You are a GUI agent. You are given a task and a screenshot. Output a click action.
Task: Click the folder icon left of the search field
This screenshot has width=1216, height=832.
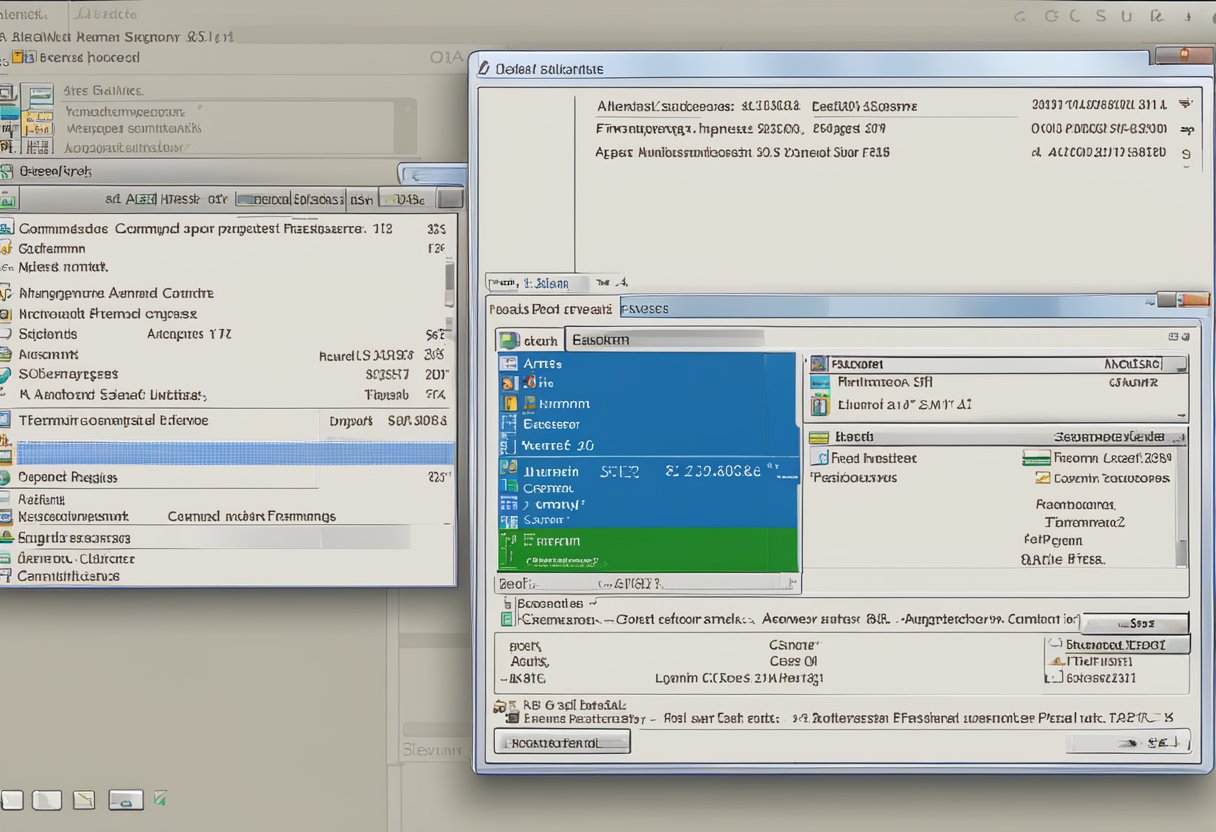pos(507,340)
